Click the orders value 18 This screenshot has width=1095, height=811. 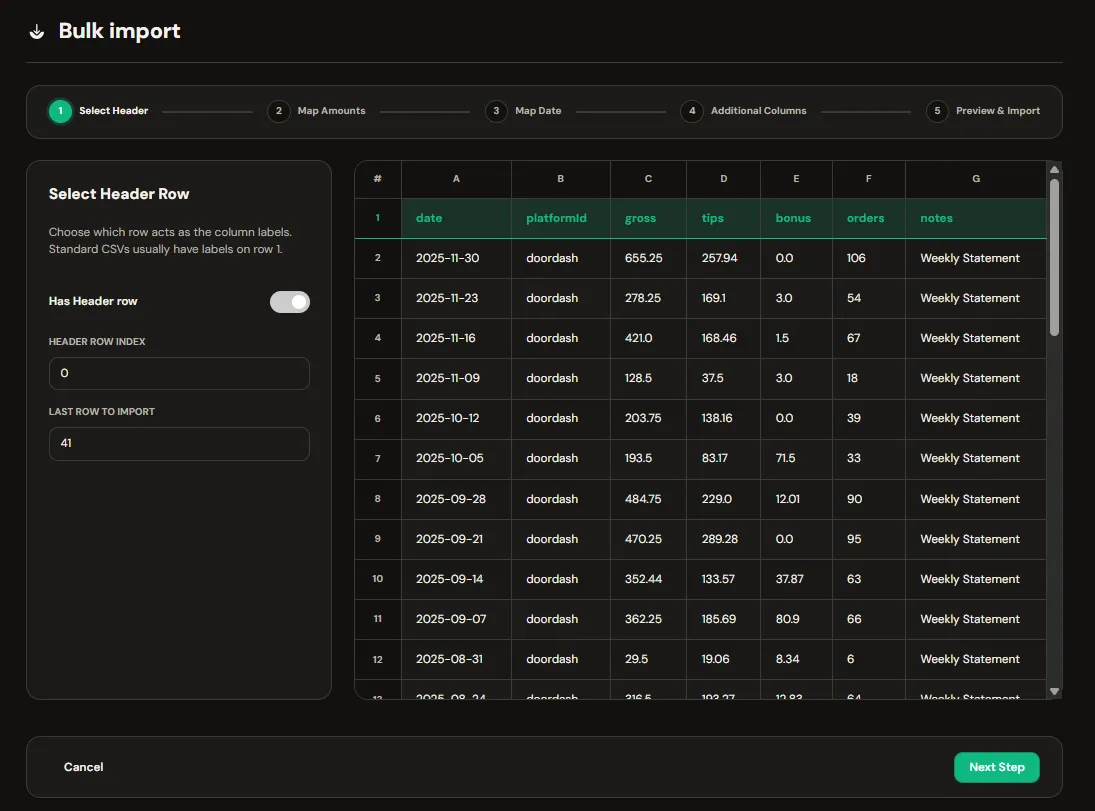(869, 379)
